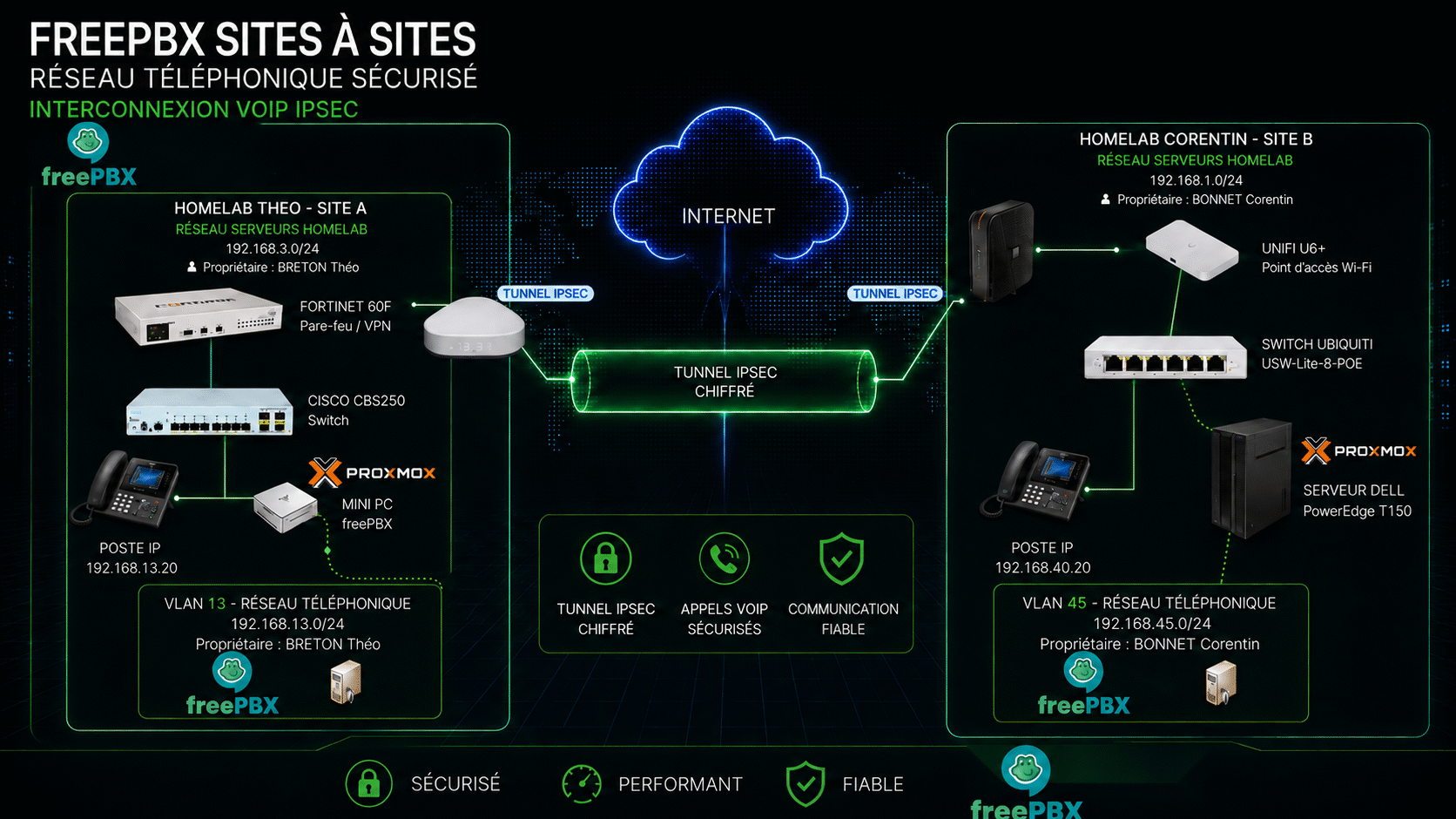Click the Proxmox logo on Site A

click(372, 473)
